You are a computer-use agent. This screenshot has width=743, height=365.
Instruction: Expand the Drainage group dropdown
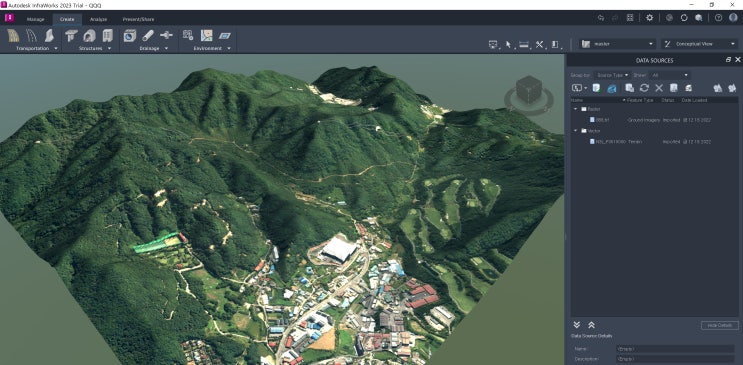pyautogui.click(x=166, y=48)
